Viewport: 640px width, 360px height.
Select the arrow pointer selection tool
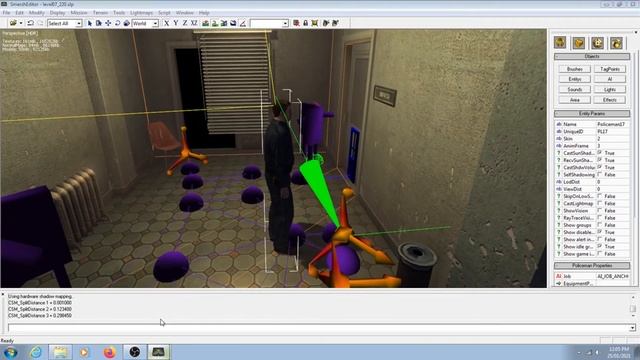click(90, 23)
